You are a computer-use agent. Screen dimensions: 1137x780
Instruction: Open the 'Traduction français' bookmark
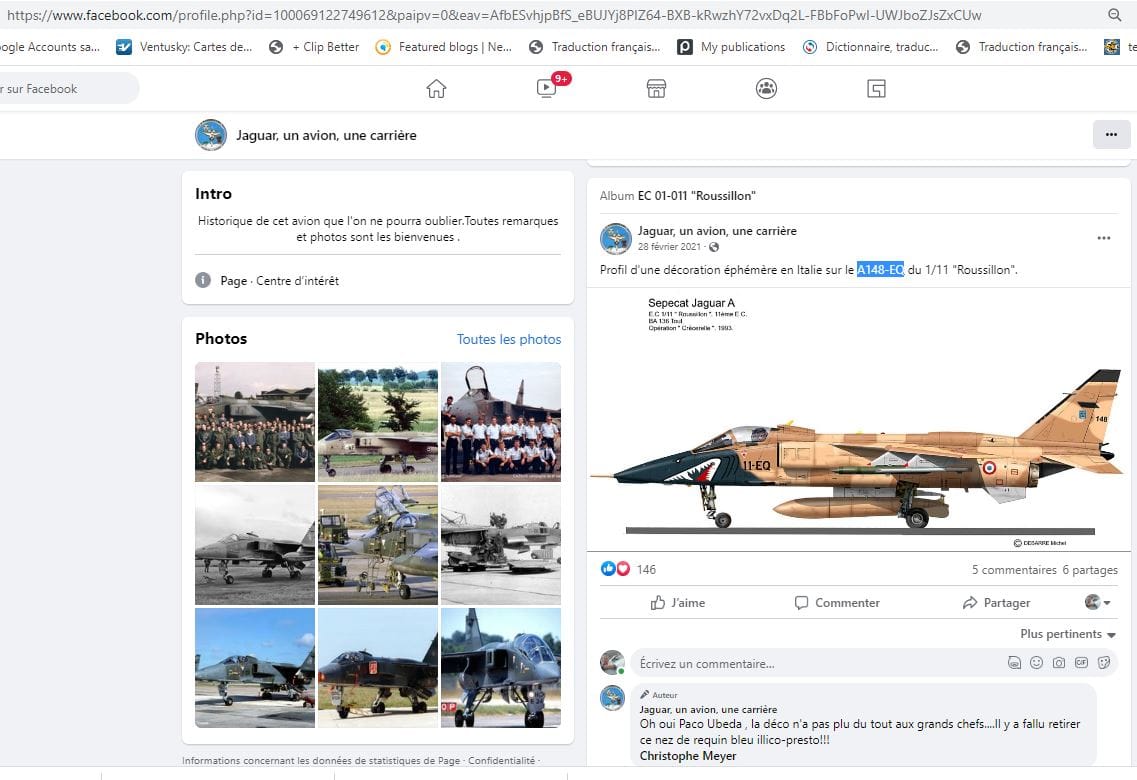click(596, 47)
